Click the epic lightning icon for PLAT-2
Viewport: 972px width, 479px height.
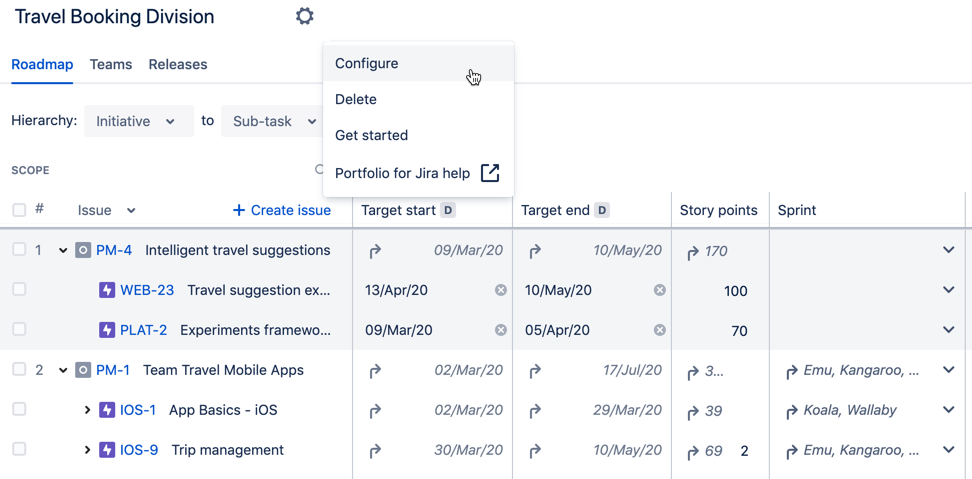(107, 330)
